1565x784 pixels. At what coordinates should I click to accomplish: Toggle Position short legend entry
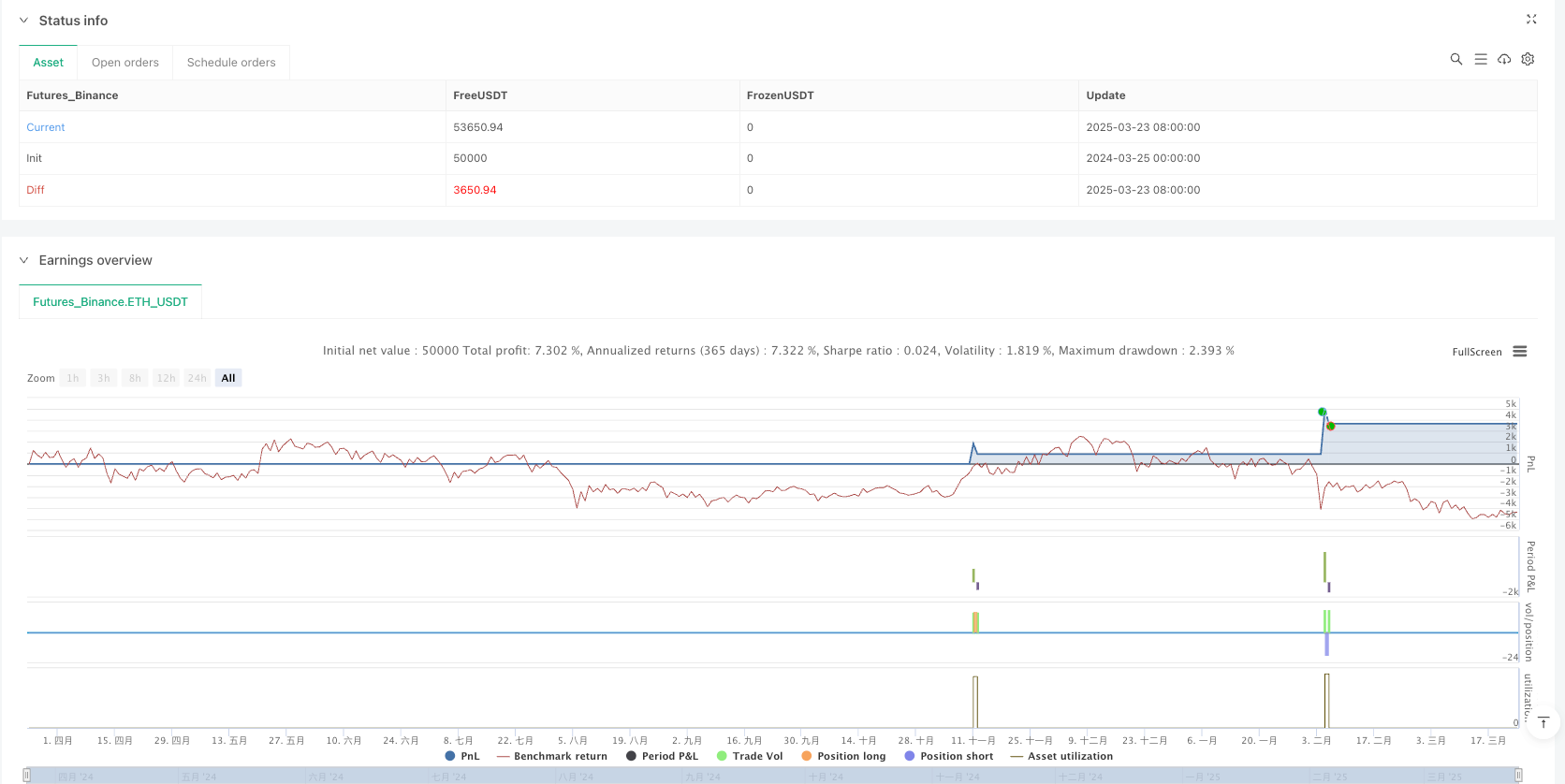tap(948, 756)
